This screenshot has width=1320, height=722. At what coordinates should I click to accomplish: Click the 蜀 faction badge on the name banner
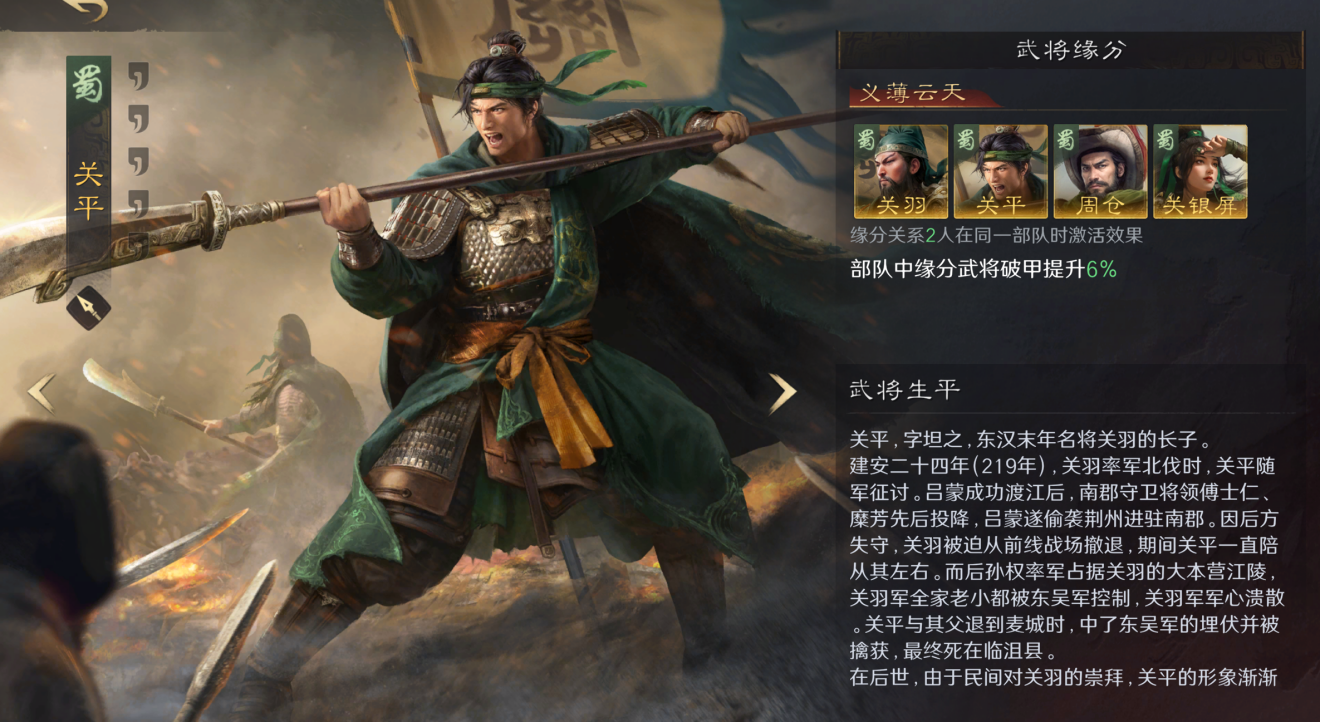(88, 85)
